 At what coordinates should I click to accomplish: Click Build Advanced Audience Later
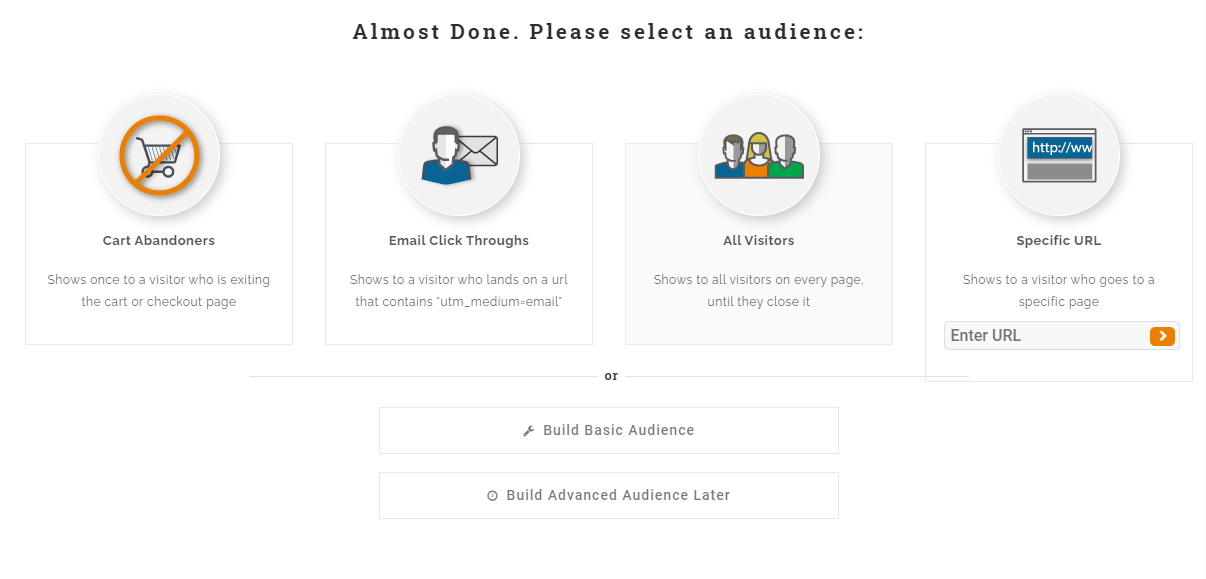608,494
